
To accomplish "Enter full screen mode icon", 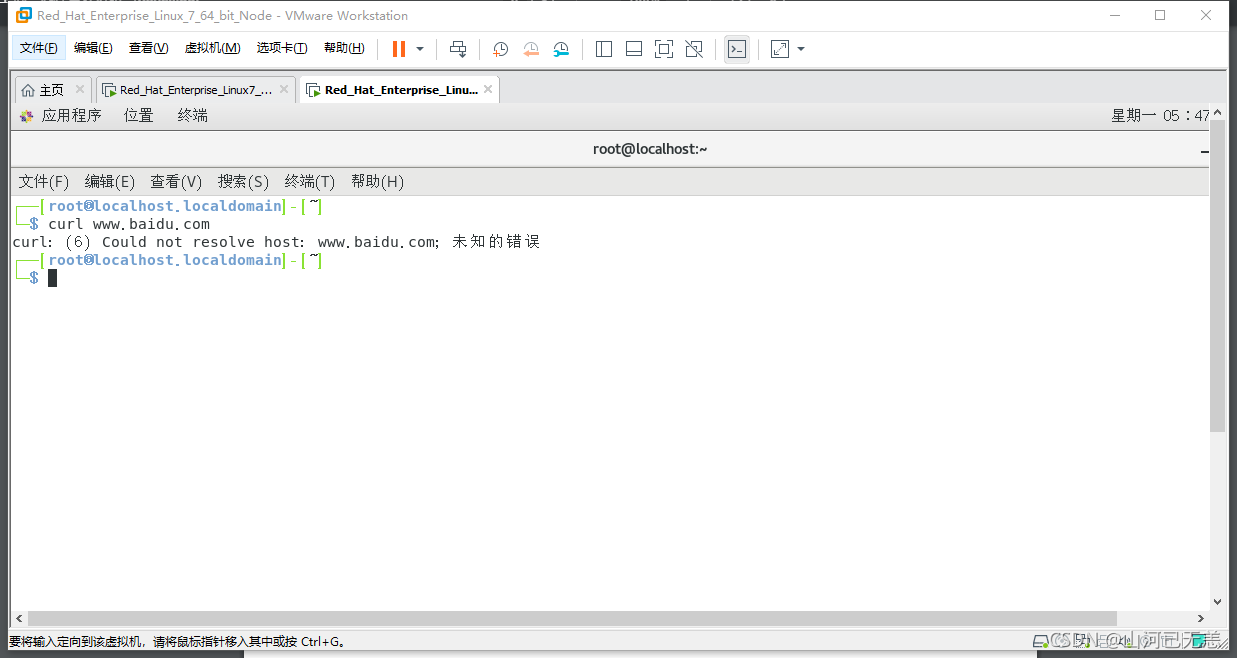I will [664, 49].
